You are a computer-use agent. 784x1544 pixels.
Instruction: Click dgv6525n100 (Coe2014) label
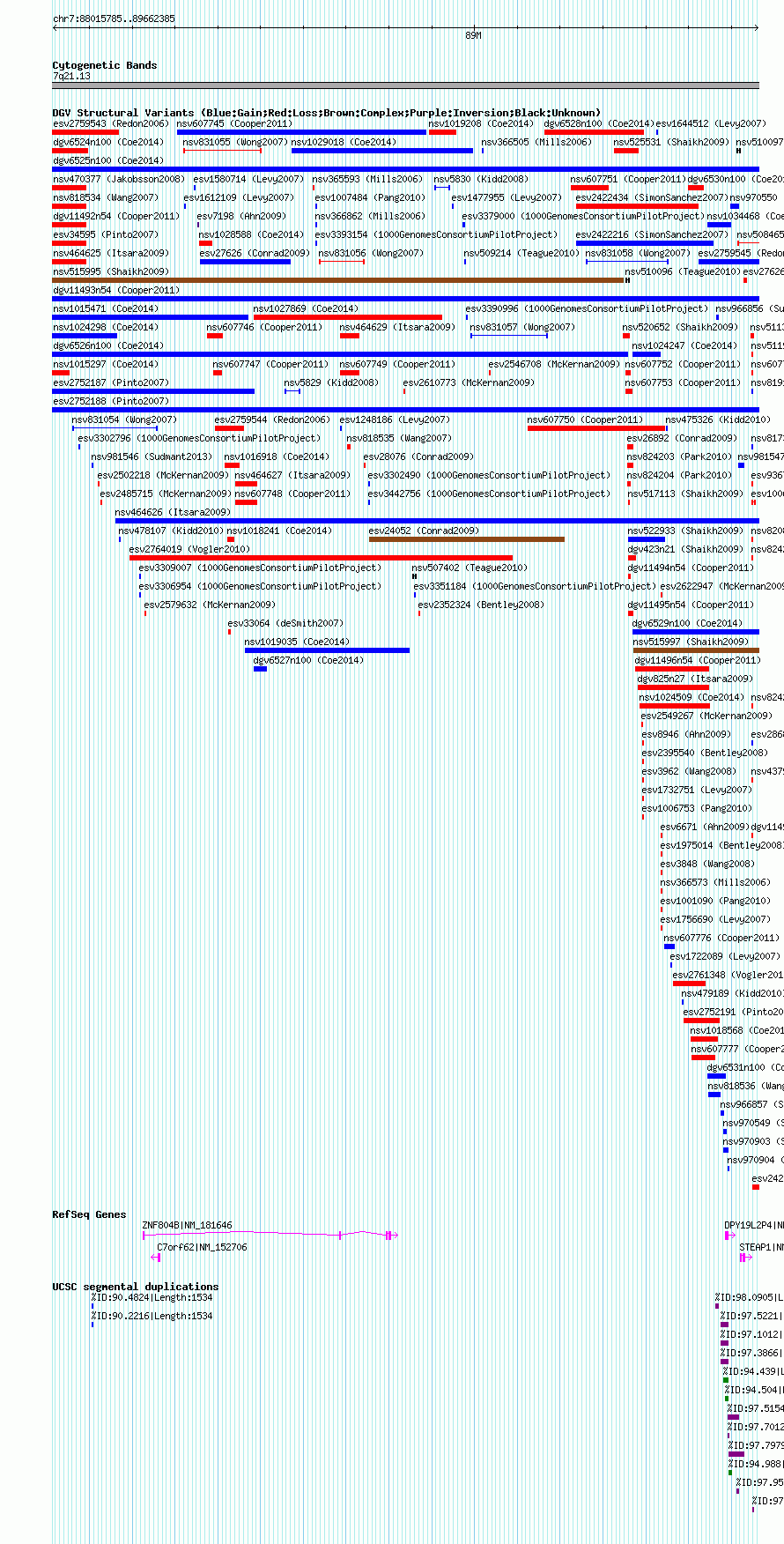coord(108,161)
